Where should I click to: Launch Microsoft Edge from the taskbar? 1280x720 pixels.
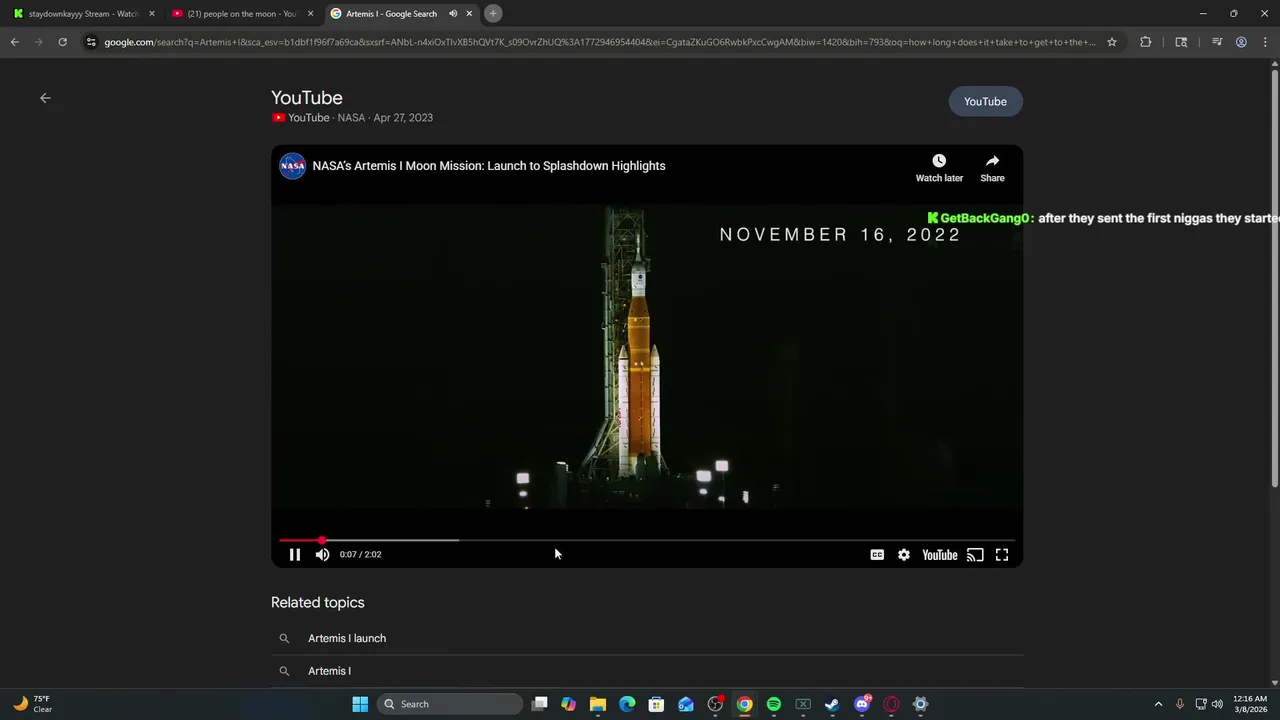627,704
